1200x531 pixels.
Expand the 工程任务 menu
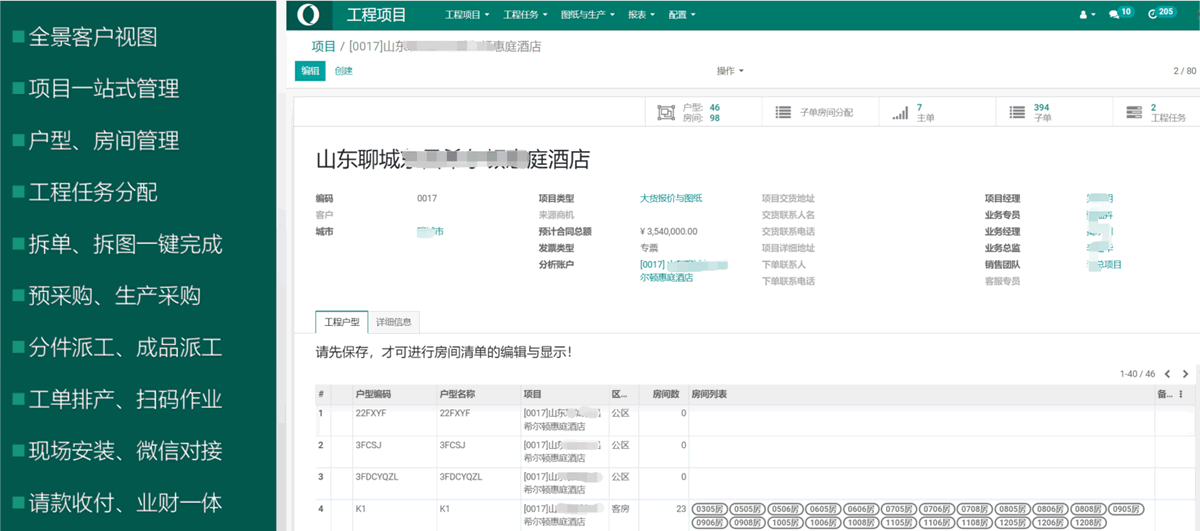point(525,15)
